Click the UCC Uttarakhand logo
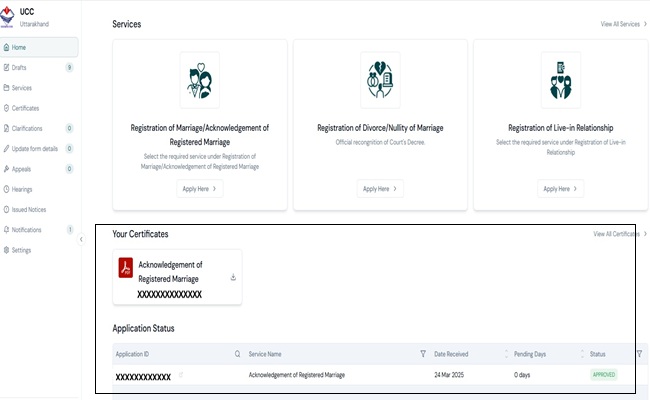Image resolution: width=650 pixels, height=400 pixels. [x=9, y=16]
